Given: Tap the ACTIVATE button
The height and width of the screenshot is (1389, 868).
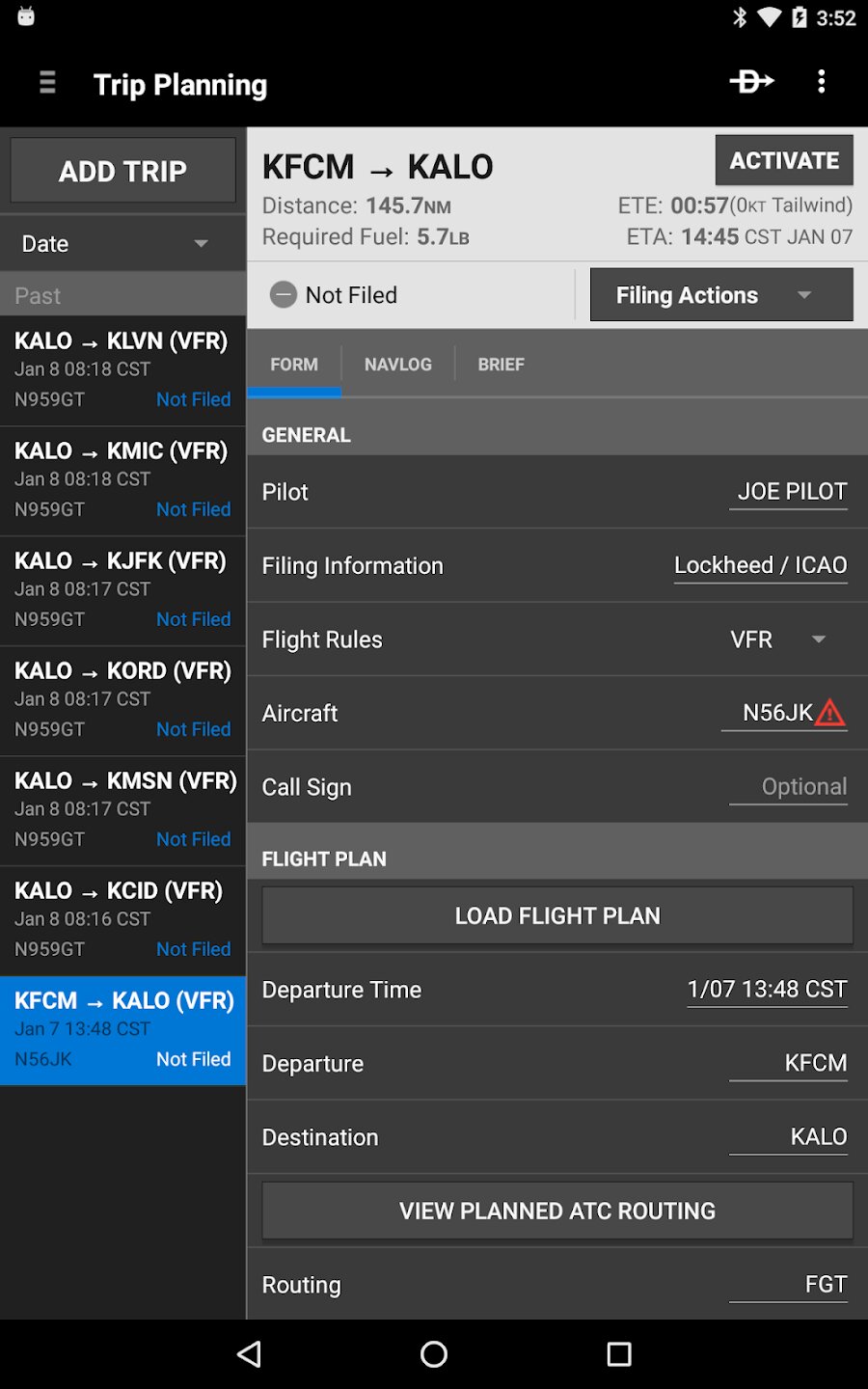Looking at the screenshot, I should (784, 160).
